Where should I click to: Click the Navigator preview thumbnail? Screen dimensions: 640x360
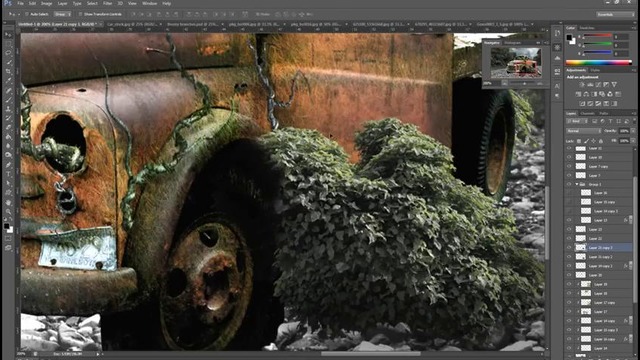[516, 62]
